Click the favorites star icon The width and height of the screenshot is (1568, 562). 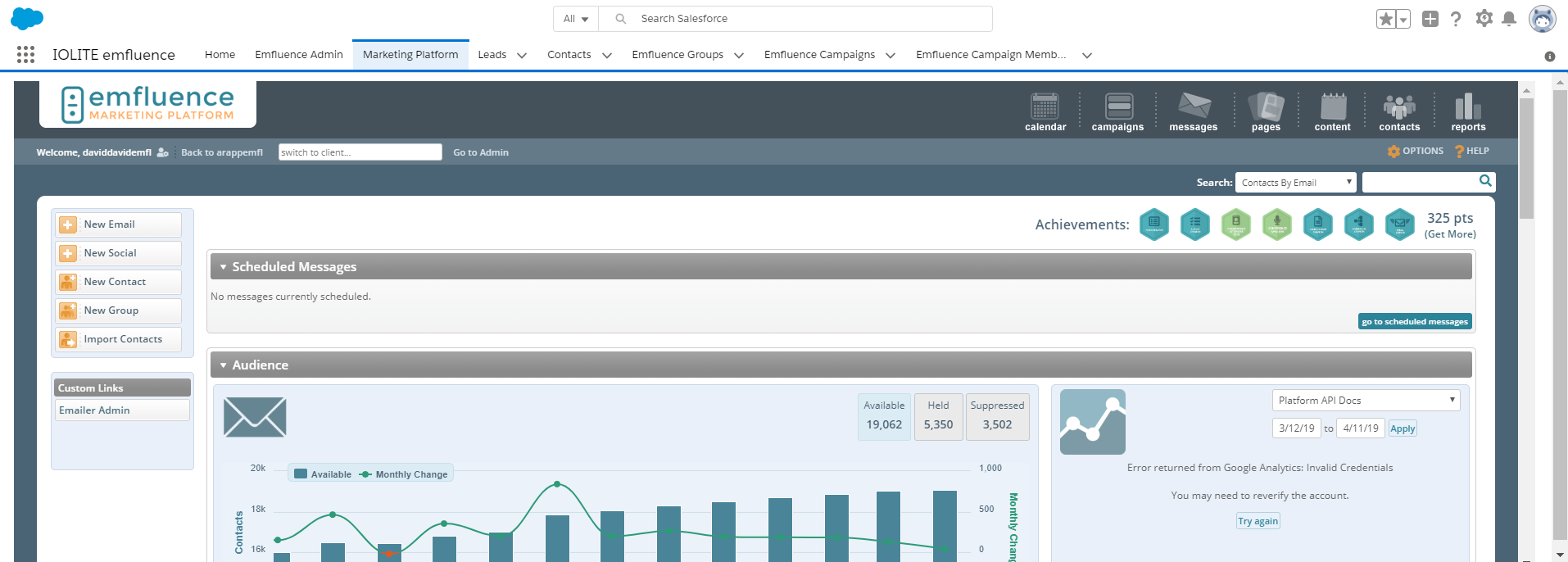[x=1385, y=19]
